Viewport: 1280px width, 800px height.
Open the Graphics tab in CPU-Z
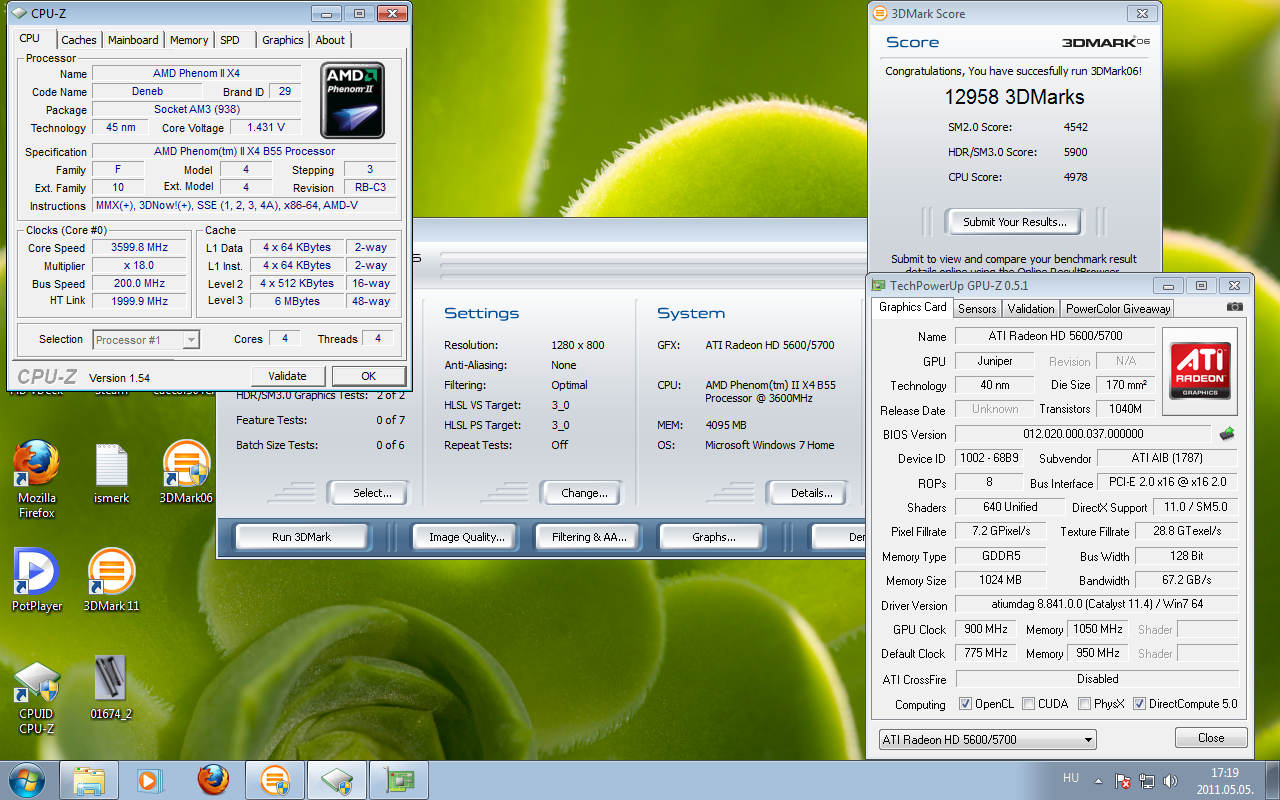(x=283, y=40)
